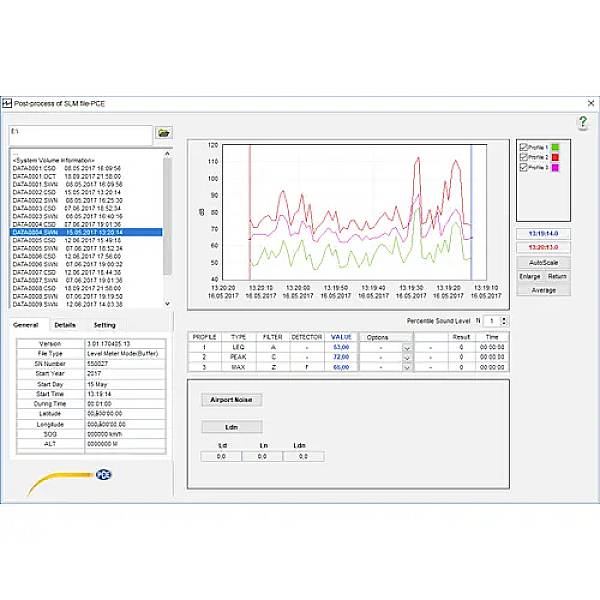This screenshot has width=600, height=600.
Task: Open Options dropdown for profile 2 row
Action: (x=406, y=357)
